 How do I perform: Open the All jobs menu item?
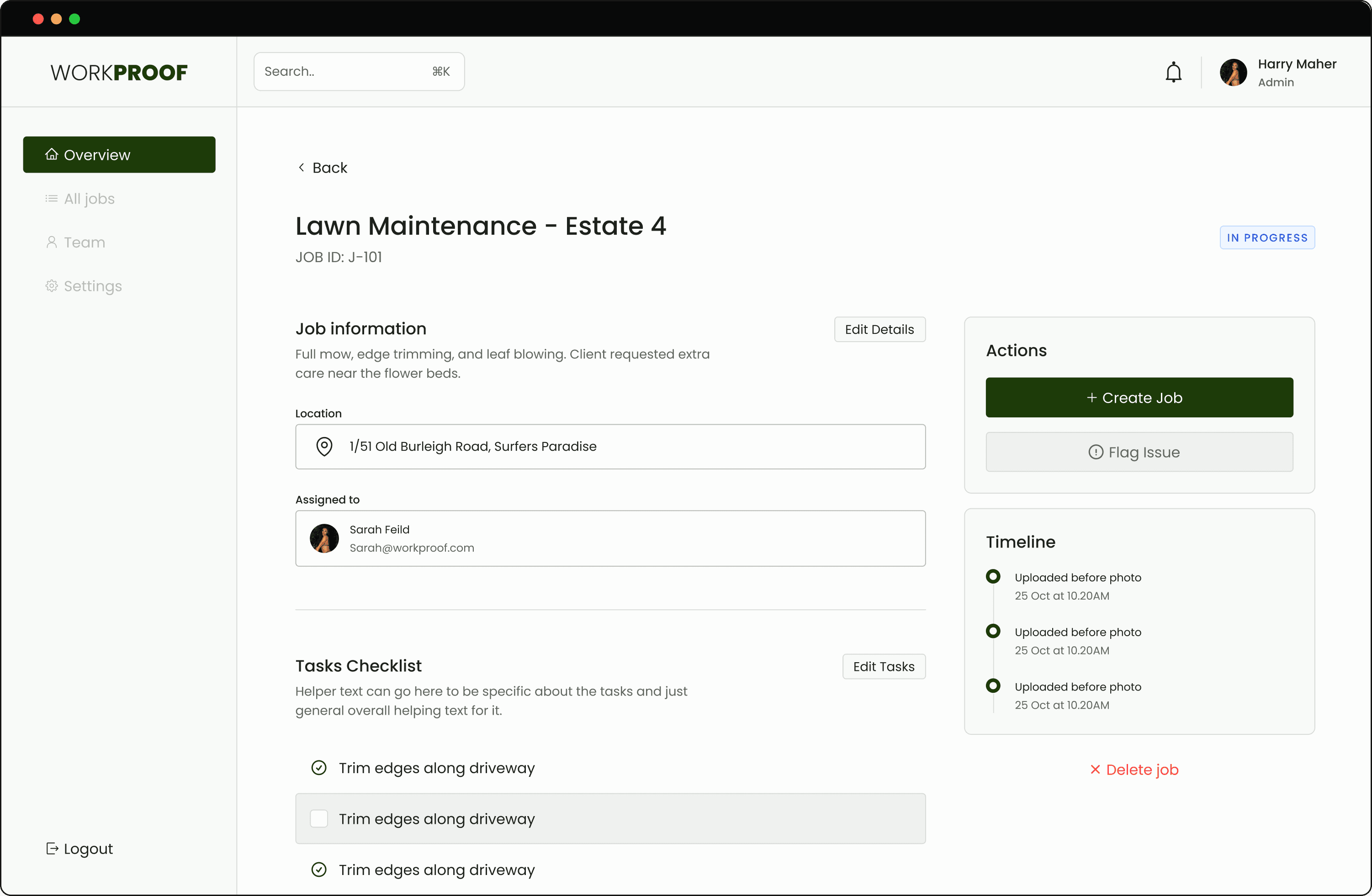tap(89, 199)
